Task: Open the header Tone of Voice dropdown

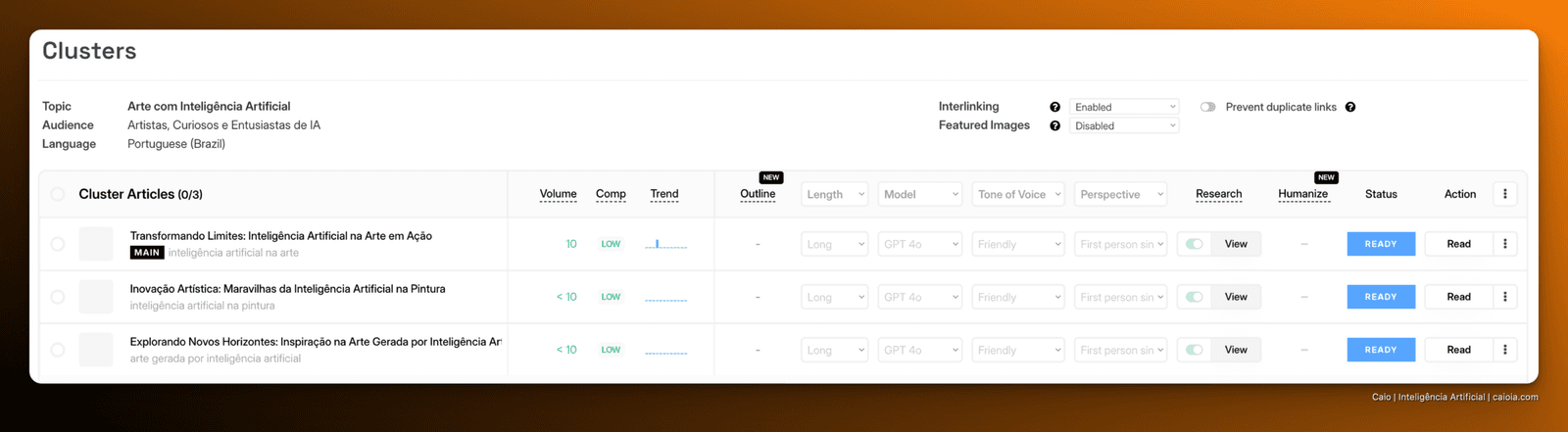Action: (x=1018, y=194)
